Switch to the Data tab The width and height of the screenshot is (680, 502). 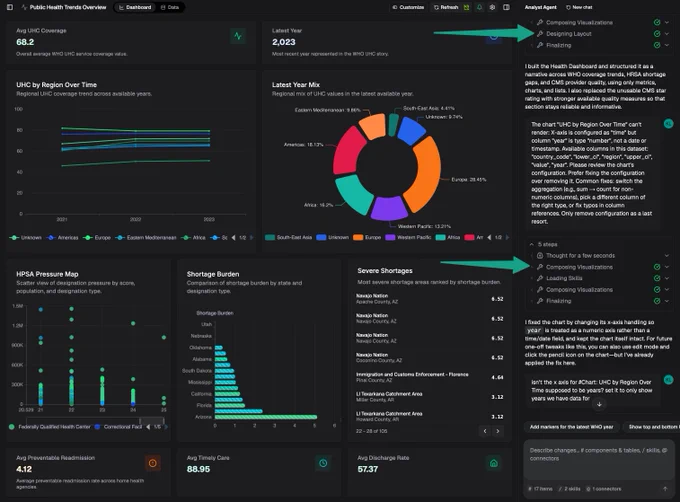[x=170, y=7]
